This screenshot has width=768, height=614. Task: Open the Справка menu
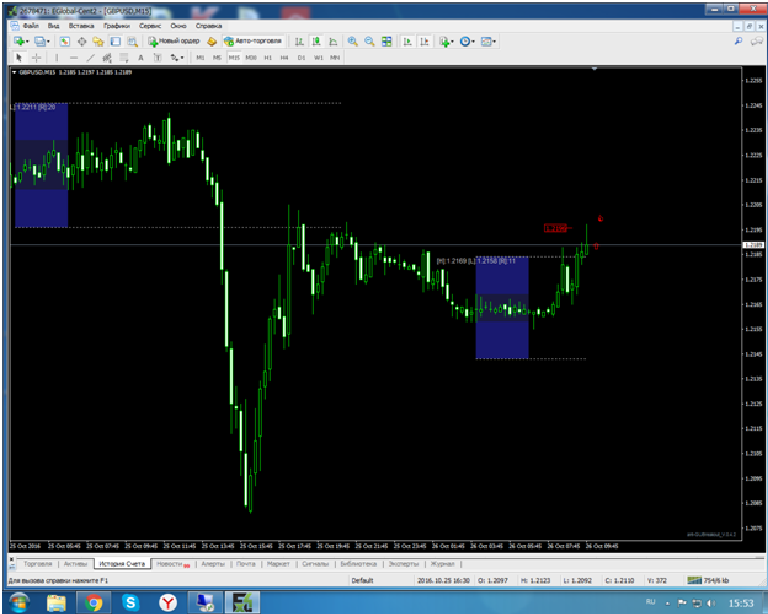[209, 26]
